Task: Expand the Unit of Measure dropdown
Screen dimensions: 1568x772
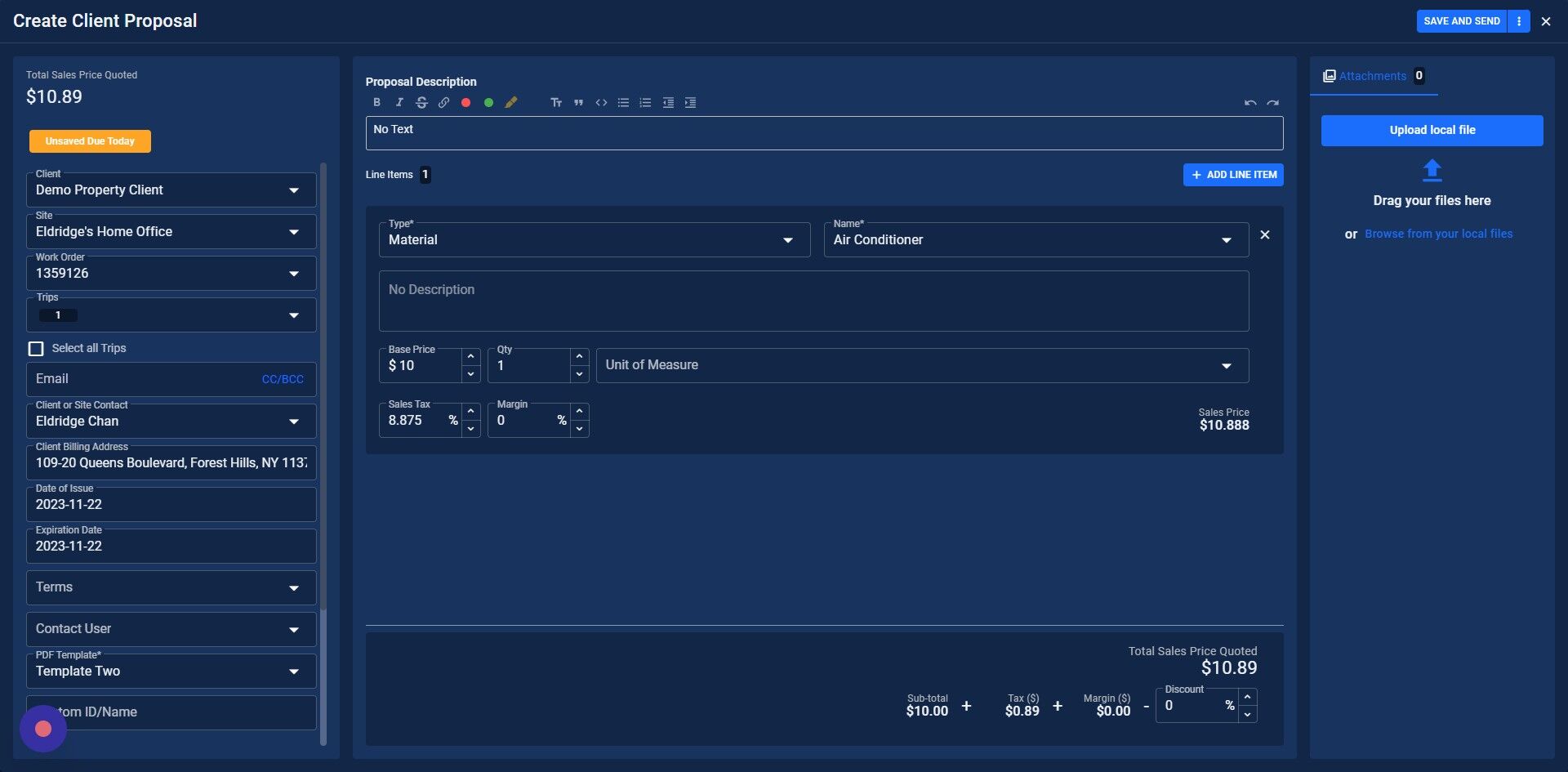Action: coord(922,365)
